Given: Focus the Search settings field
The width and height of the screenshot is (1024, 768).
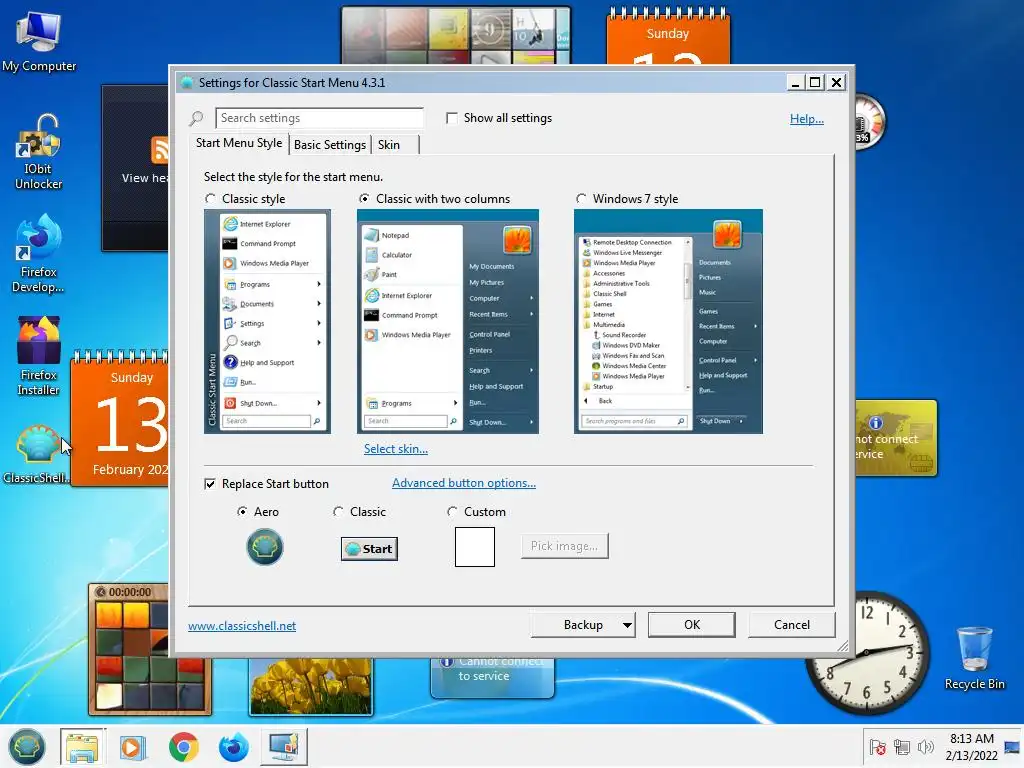Looking at the screenshot, I should tap(319, 118).
